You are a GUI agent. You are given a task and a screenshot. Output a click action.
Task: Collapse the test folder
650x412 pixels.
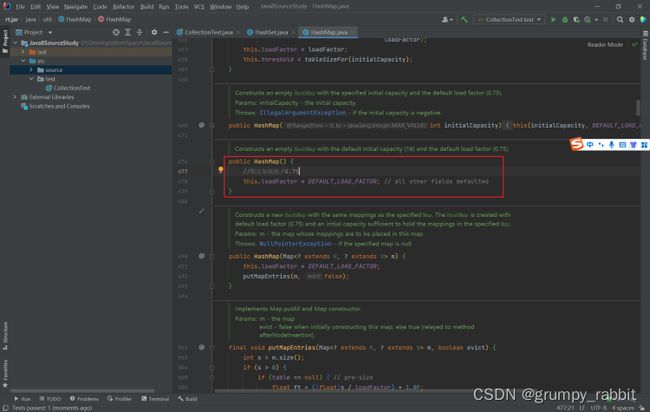click(x=31, y=79)
